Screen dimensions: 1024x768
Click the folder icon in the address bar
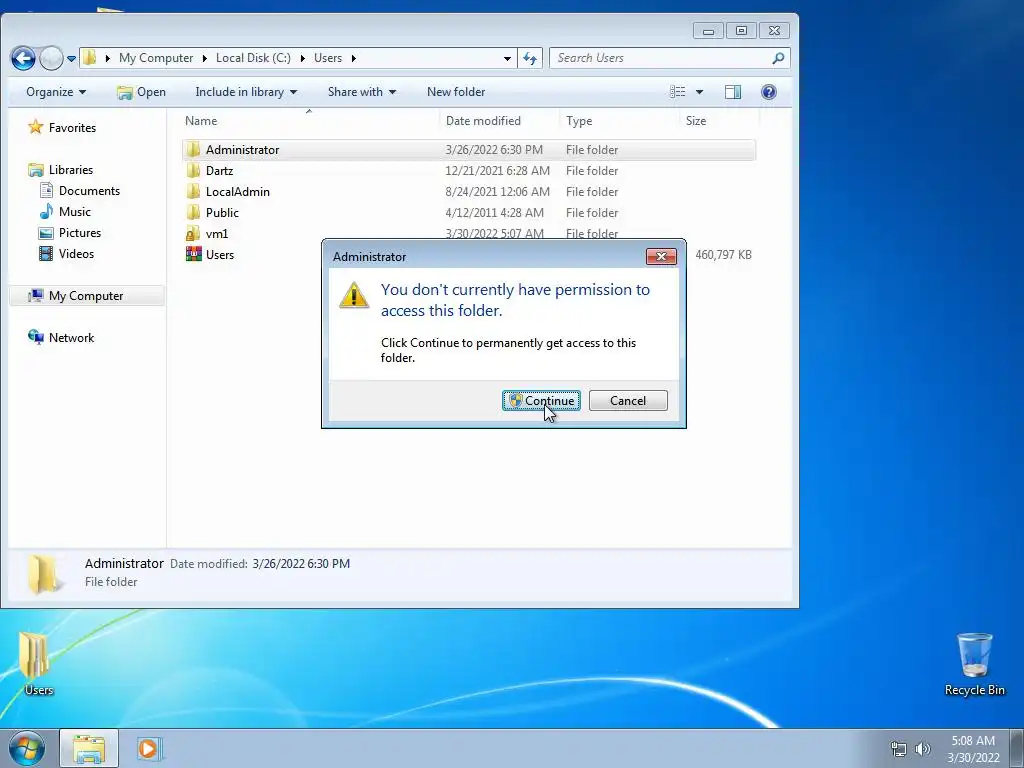89,57
